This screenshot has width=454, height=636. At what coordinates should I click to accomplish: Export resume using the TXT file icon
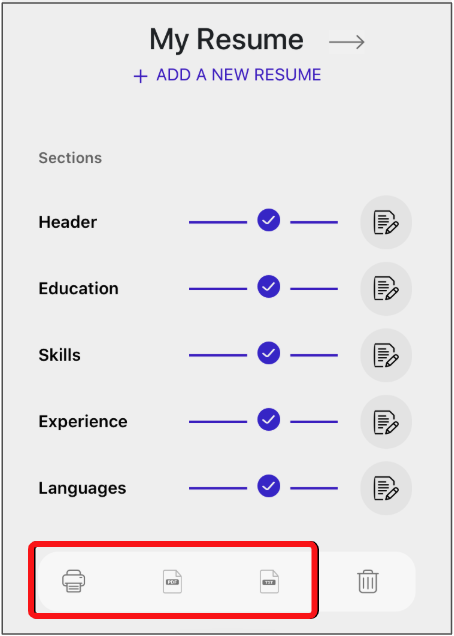pos(269,581)
